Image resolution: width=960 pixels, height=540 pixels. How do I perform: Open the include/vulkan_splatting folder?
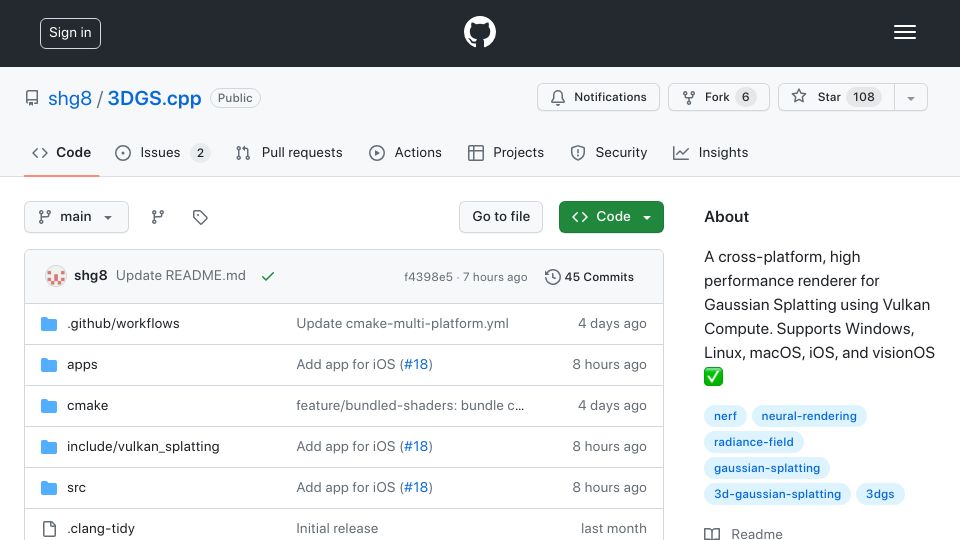pos(143,446)
